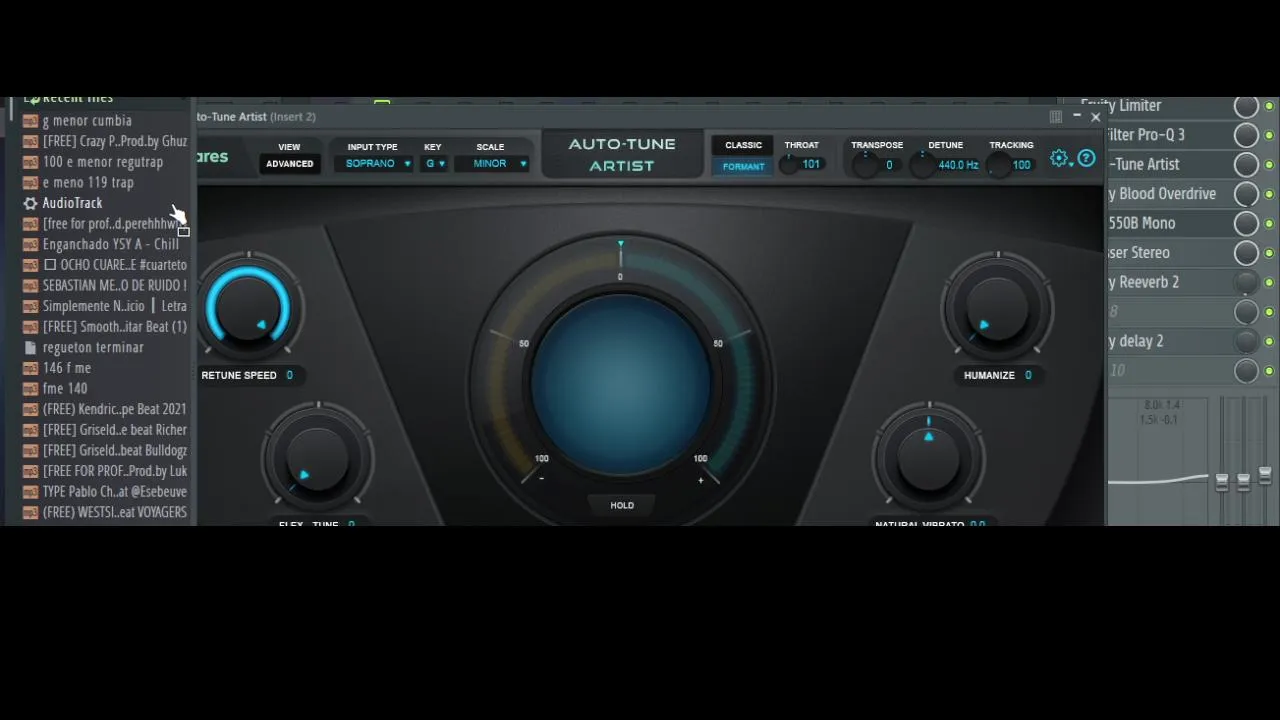Click the ADVANCED view button
The height and width of the screenshot is (720, 1280).
289,164
